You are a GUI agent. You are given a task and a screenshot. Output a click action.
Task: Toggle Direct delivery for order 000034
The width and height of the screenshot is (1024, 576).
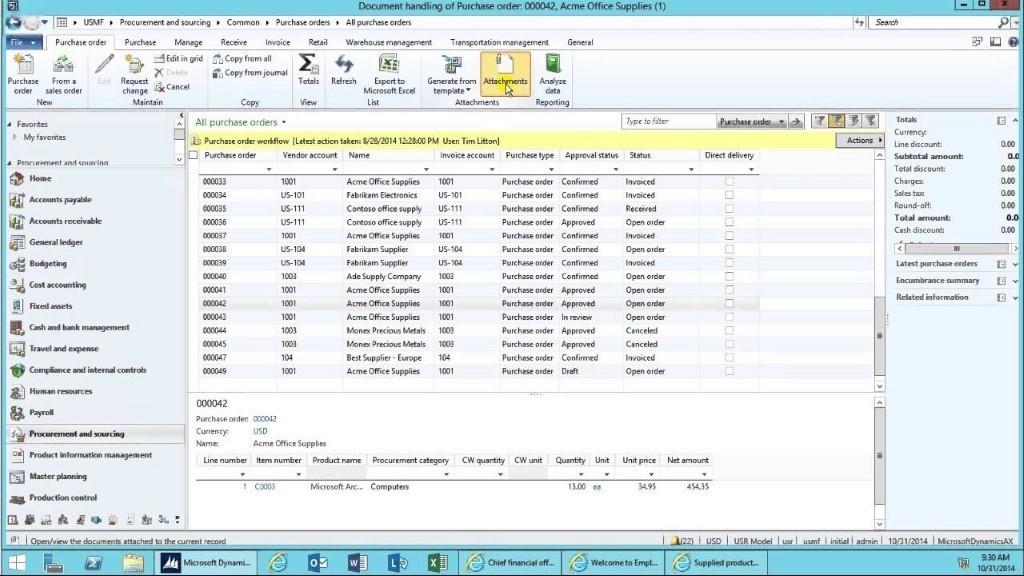729,195
